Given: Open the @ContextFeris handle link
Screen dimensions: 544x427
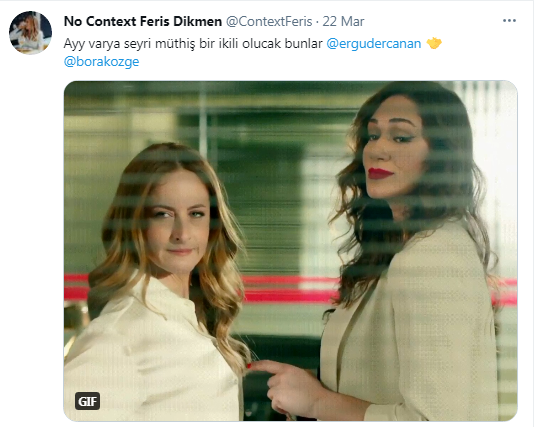Looking at the screenshot, I should tap(269, 22).
